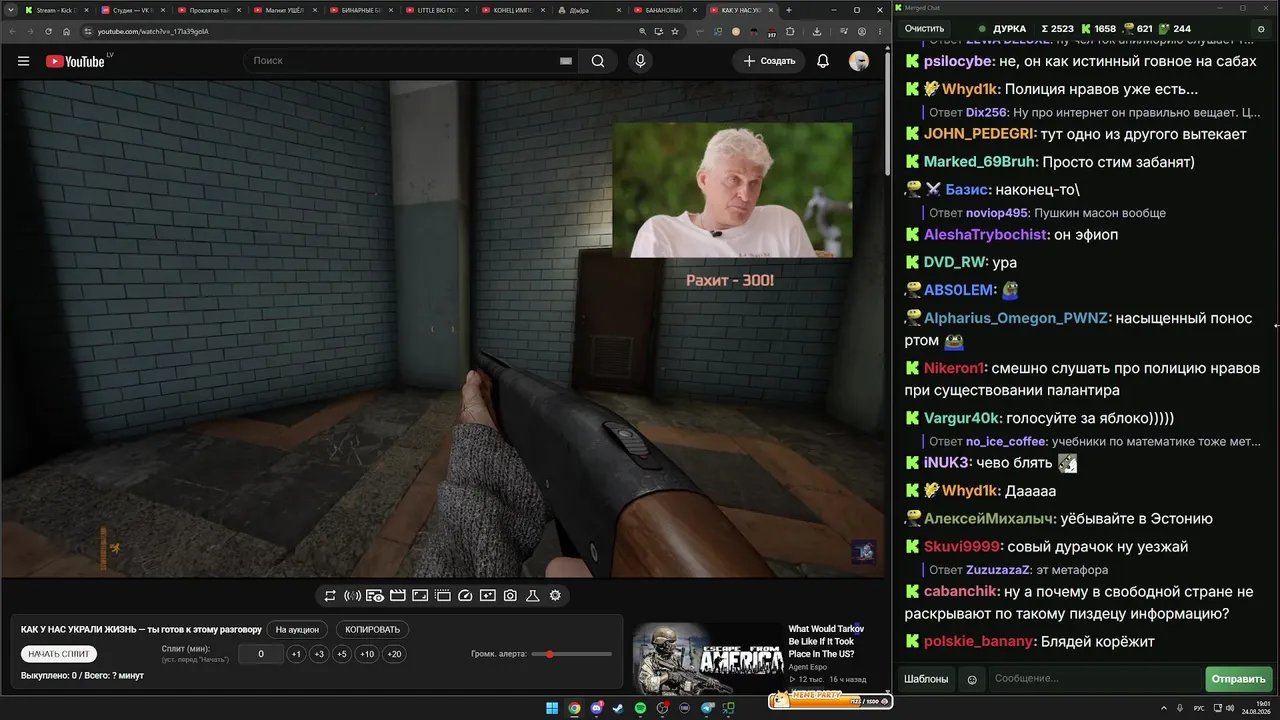Go back in browser history
The height and width of the screenshot is (720, 1280).
14,31
